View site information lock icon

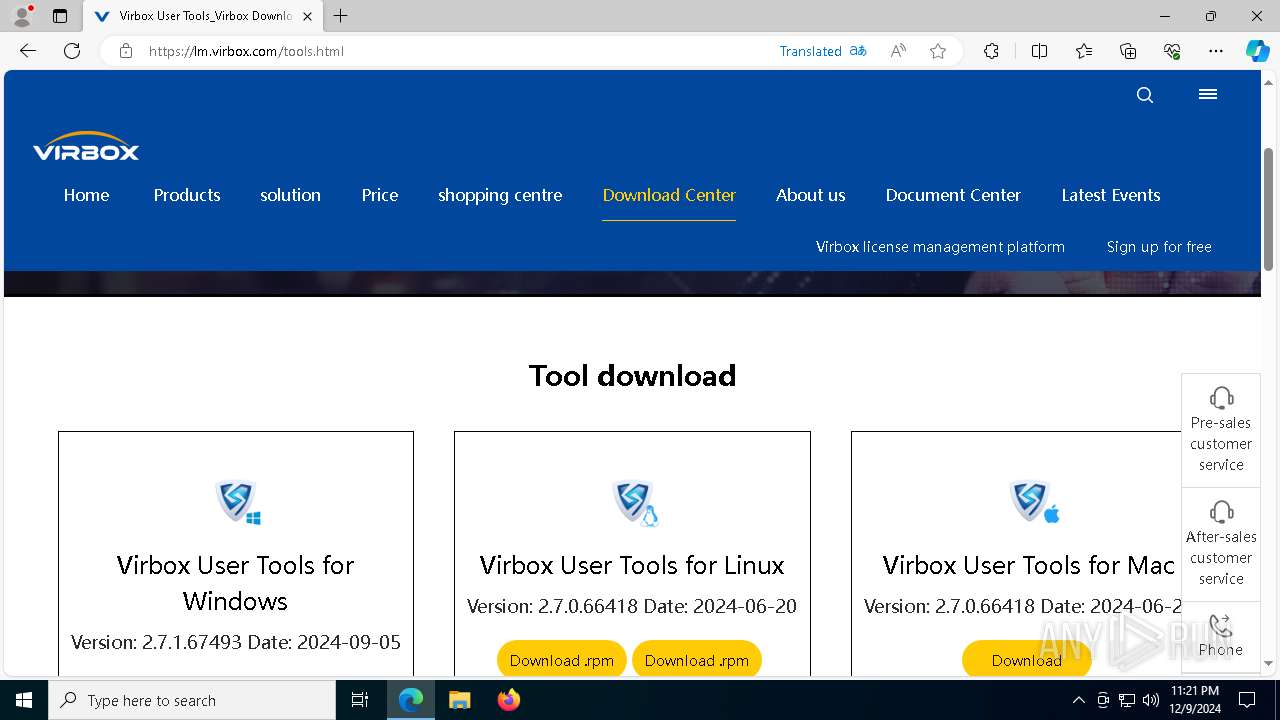coord(126,51)
